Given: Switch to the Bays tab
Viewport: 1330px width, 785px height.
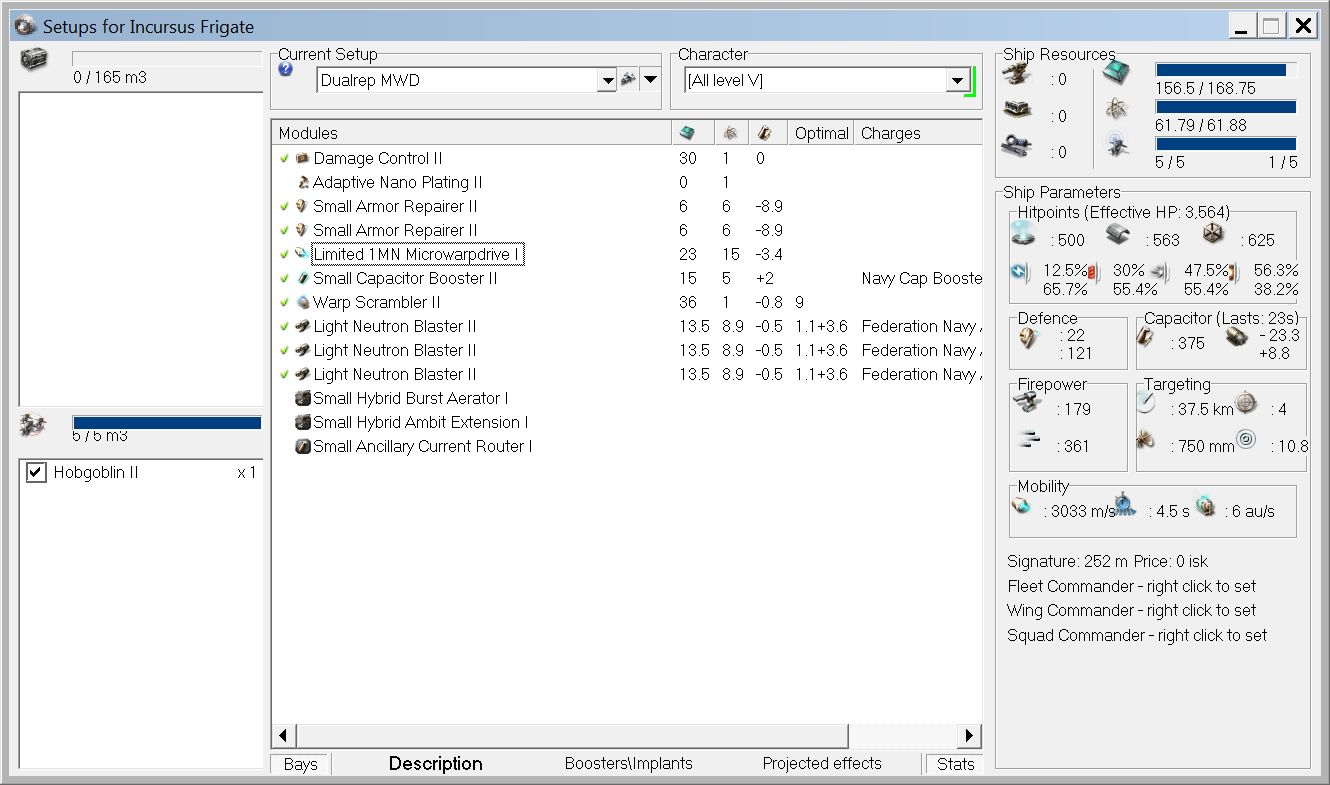Looking at the screenshot, I should [300, 764].
